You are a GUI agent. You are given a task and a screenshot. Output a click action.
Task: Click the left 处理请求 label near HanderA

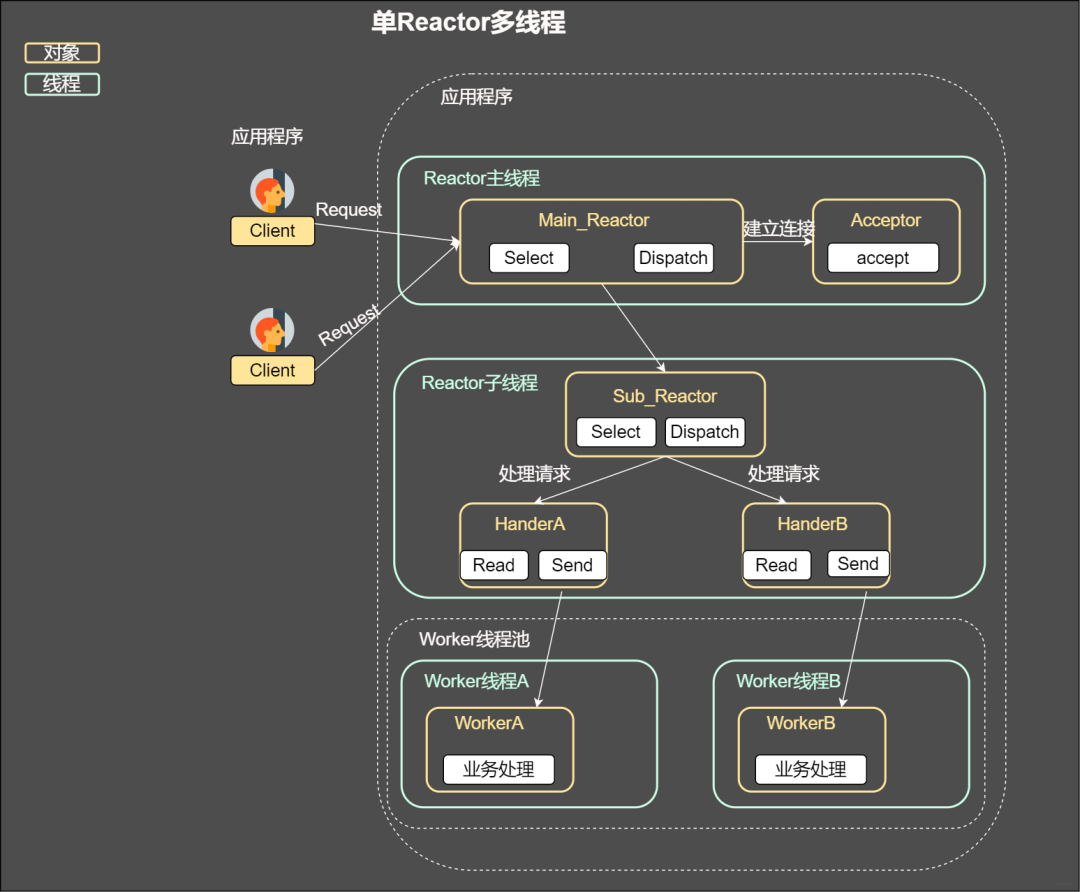(x=534, y=474)
